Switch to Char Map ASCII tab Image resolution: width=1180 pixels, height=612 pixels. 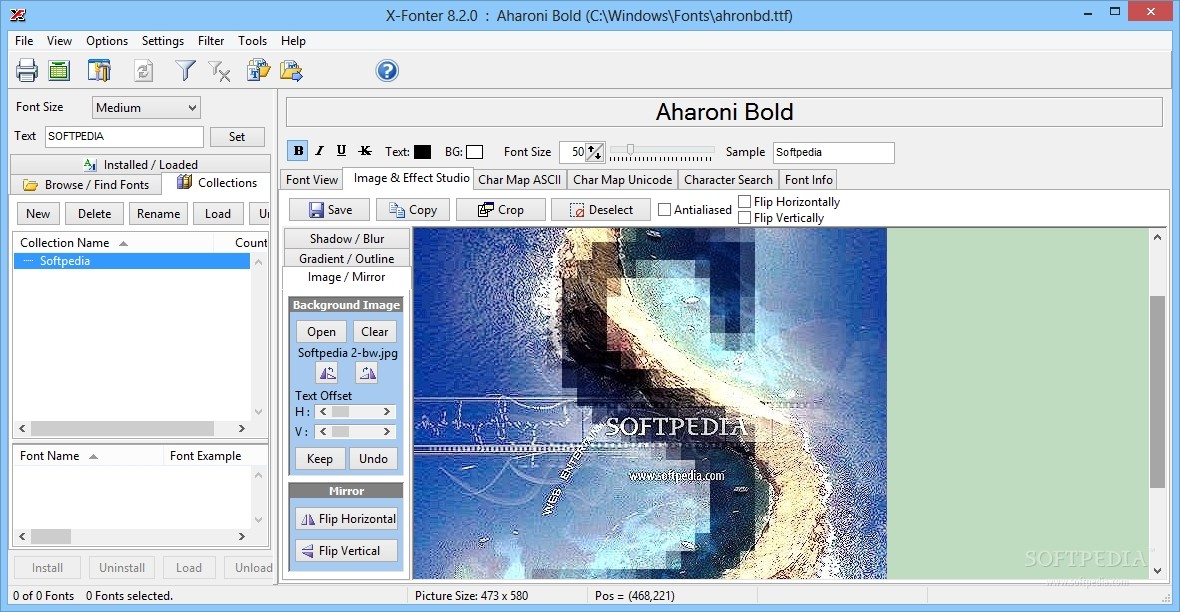(x=519, y=180)
